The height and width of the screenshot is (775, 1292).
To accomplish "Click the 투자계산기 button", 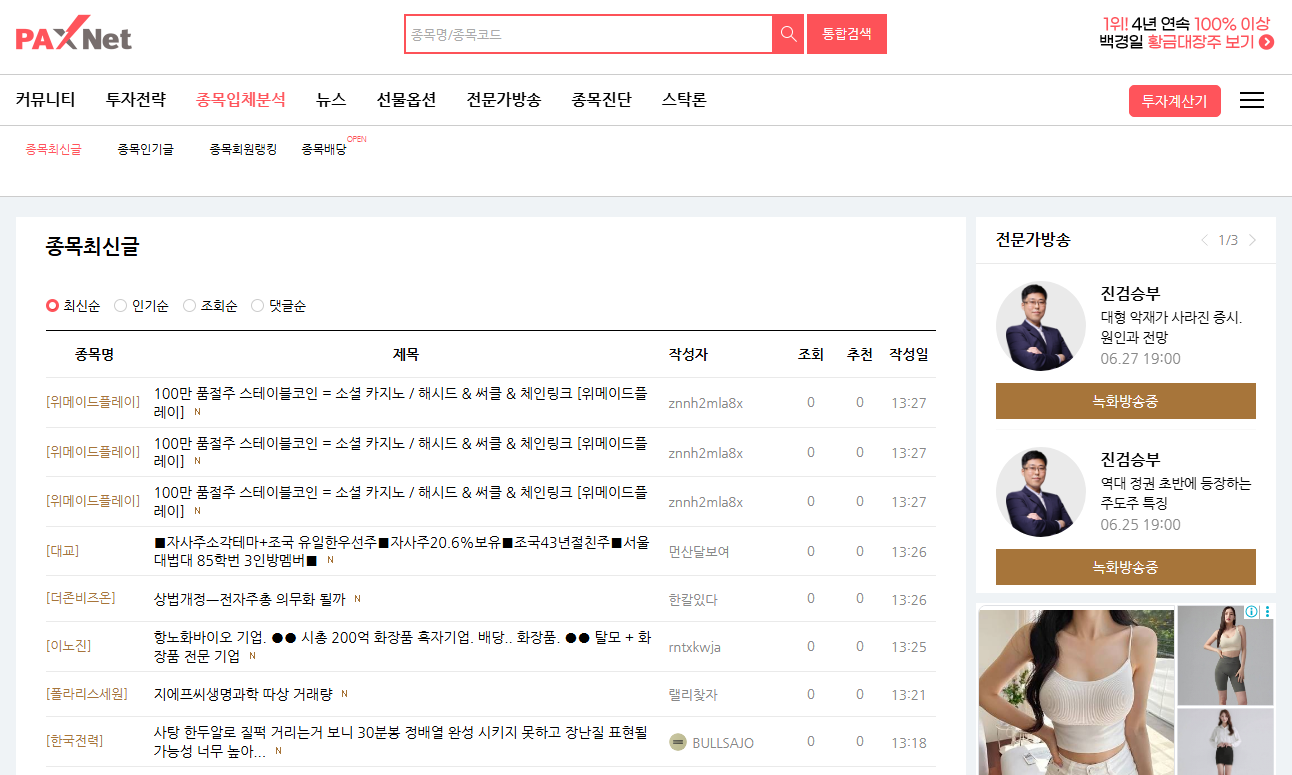I will coord(1175,101).
